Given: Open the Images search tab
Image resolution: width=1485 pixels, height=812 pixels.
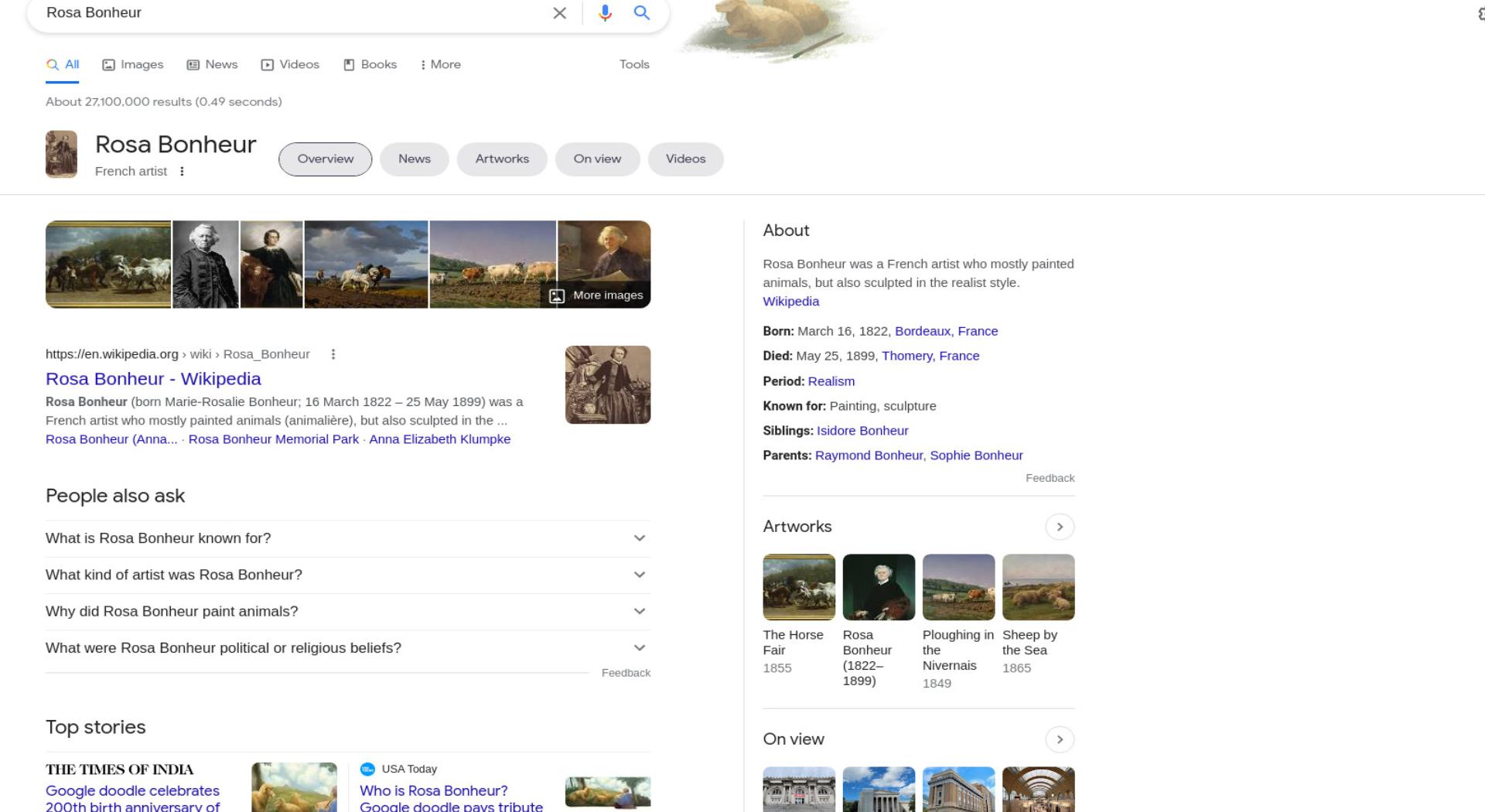Looking at the screenshot, I should click(133, 65).
